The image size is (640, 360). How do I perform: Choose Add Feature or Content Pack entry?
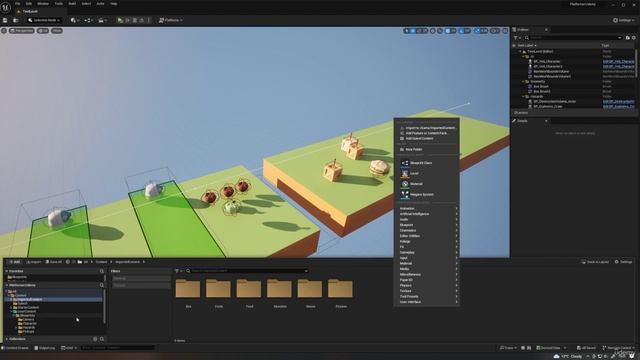pyautogui.click(x=427, y=133)
